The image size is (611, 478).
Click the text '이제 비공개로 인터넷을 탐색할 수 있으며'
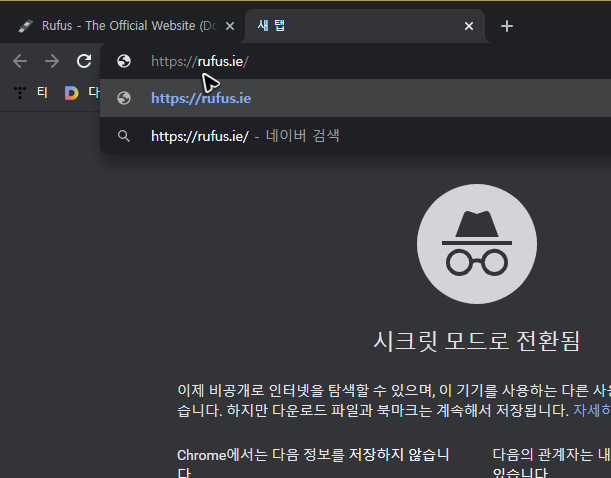(306, 390)
